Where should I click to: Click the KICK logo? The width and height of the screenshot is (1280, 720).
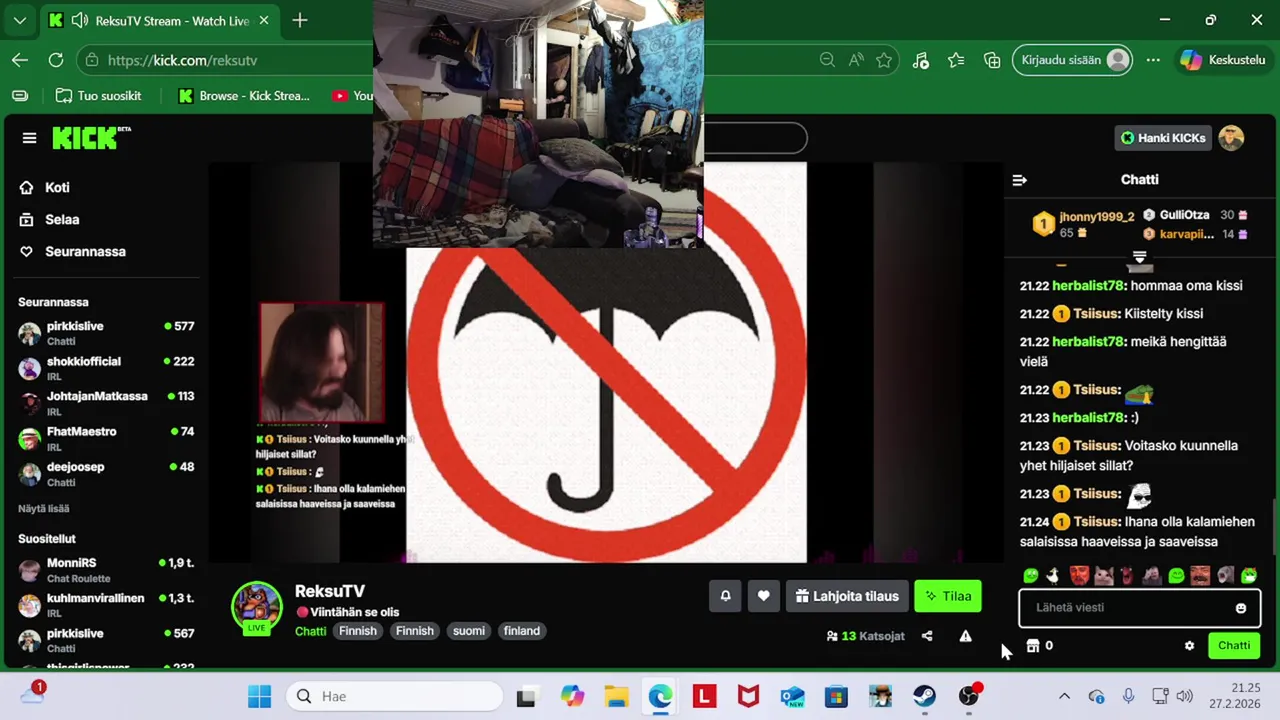point(91,138)
